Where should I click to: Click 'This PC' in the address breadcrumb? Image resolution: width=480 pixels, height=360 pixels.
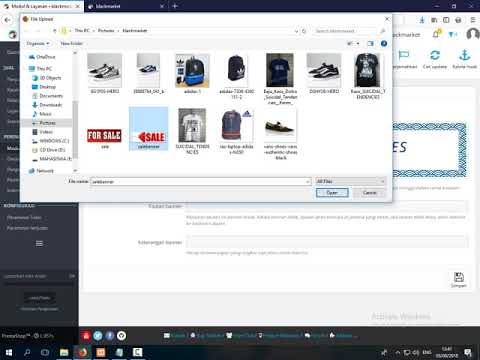82,31
